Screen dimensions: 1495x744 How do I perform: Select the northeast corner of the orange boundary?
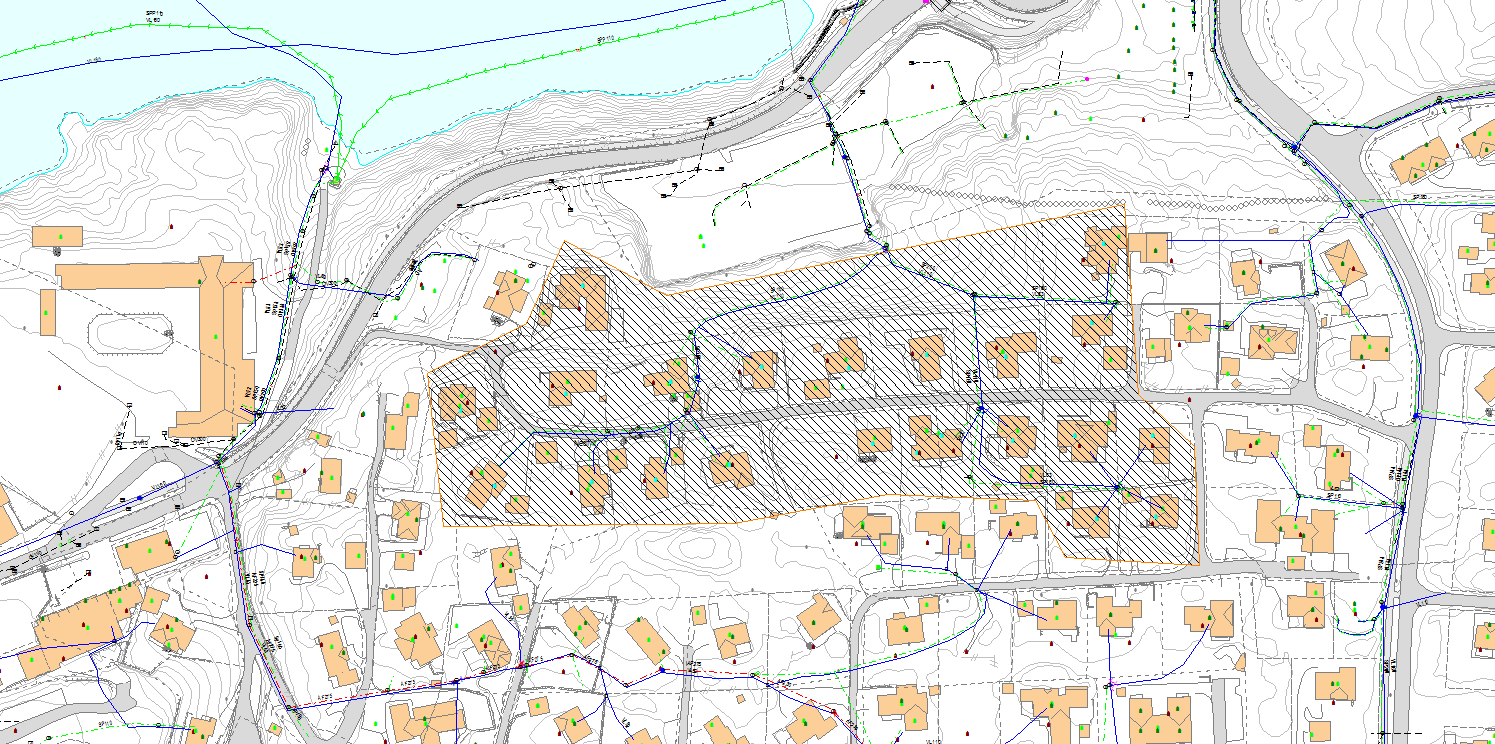[1124, 201]
